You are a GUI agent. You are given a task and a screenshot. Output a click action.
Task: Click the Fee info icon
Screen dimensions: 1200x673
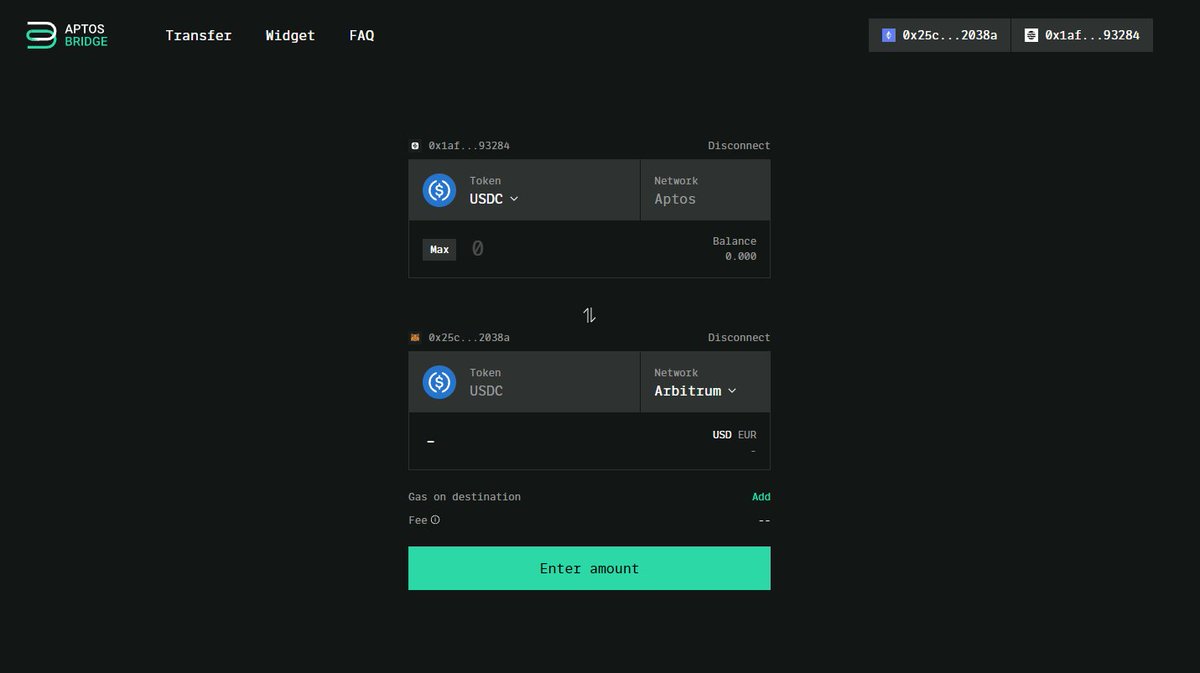(x=435, y=520)
